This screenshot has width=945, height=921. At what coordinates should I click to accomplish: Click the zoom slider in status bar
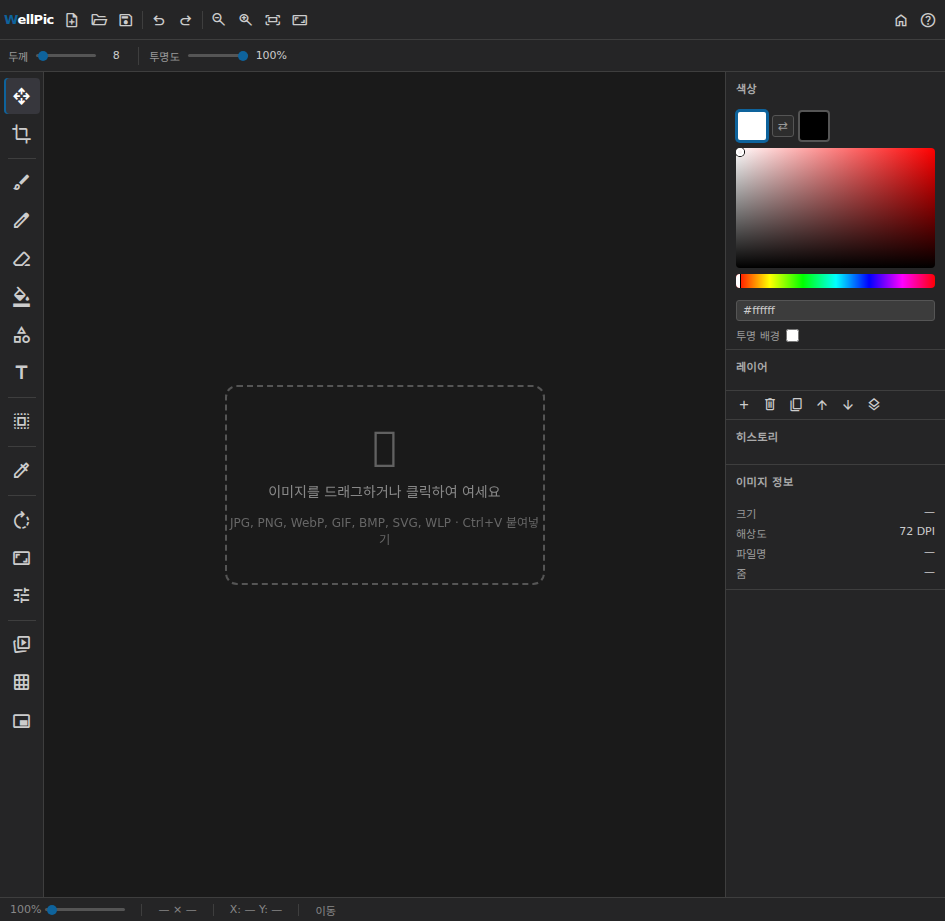click(x=86, y=910)
